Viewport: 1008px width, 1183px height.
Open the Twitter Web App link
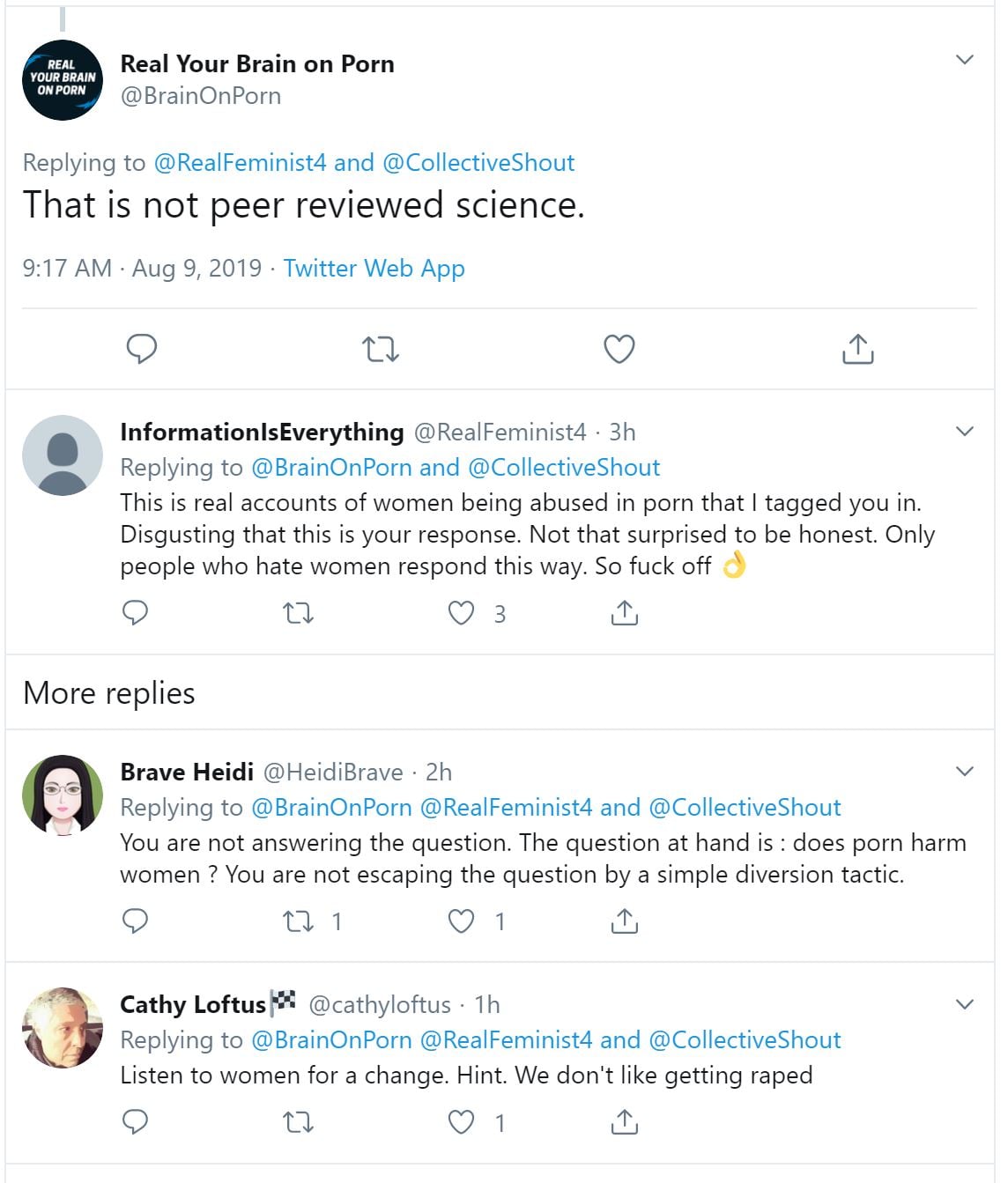coord(374,268)
